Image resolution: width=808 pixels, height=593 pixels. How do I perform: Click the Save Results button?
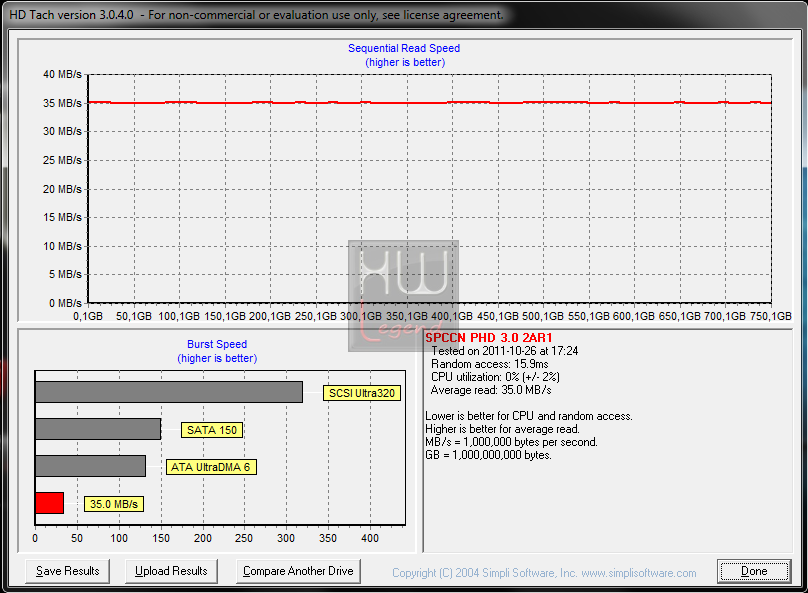(x=68, y=571)
